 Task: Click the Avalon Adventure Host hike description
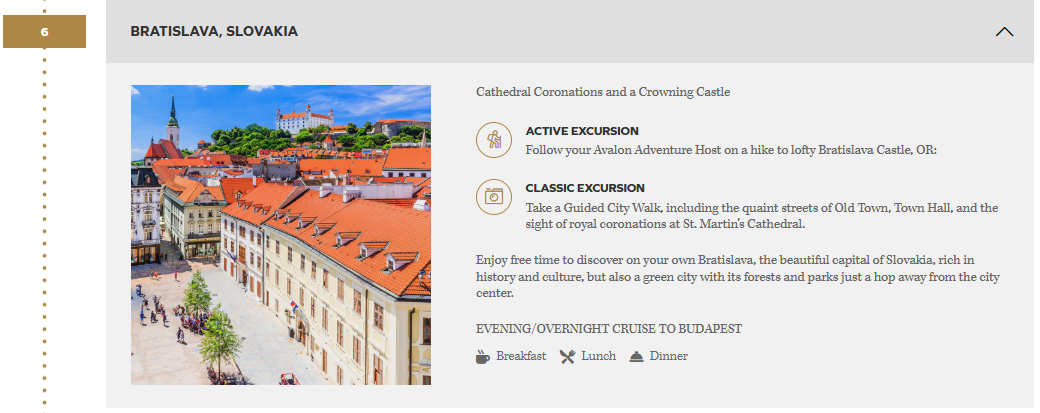(x=731, y=150)
